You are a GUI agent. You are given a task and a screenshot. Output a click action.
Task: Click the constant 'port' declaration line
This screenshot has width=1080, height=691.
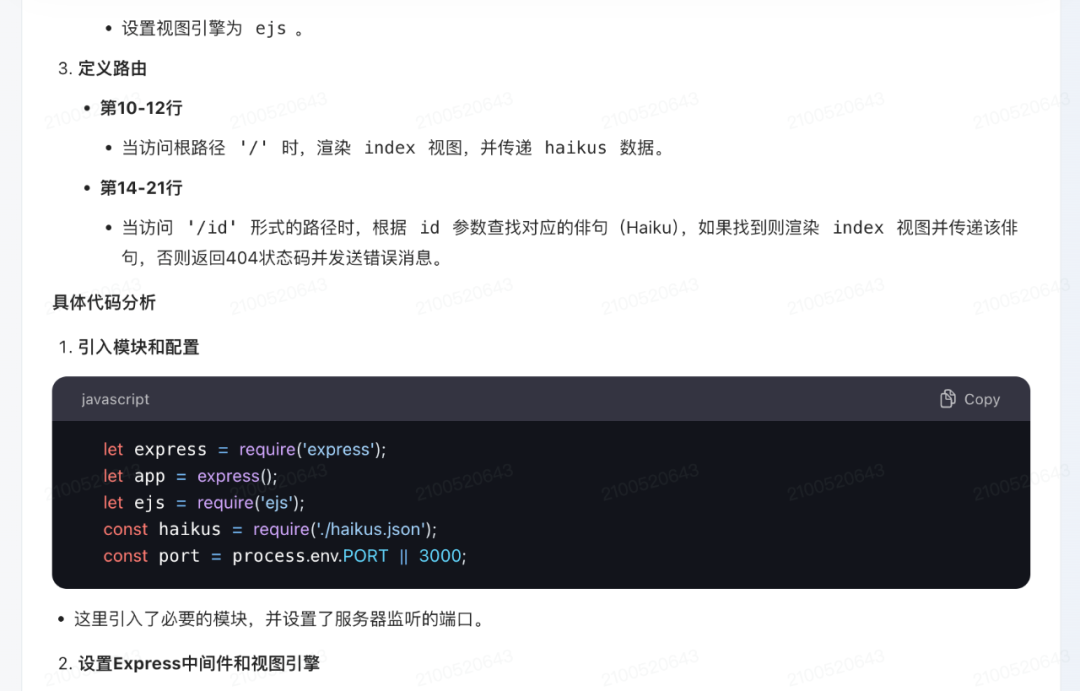(x=178, y=556)
